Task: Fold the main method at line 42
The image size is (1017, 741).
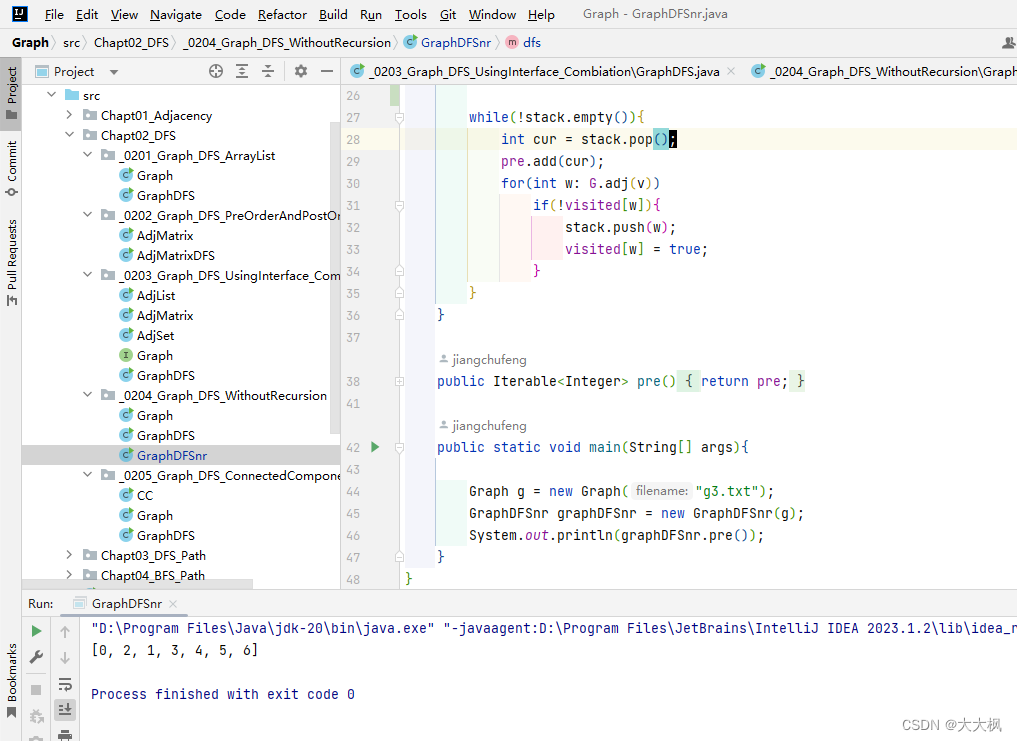Action: tap(400, 447)
